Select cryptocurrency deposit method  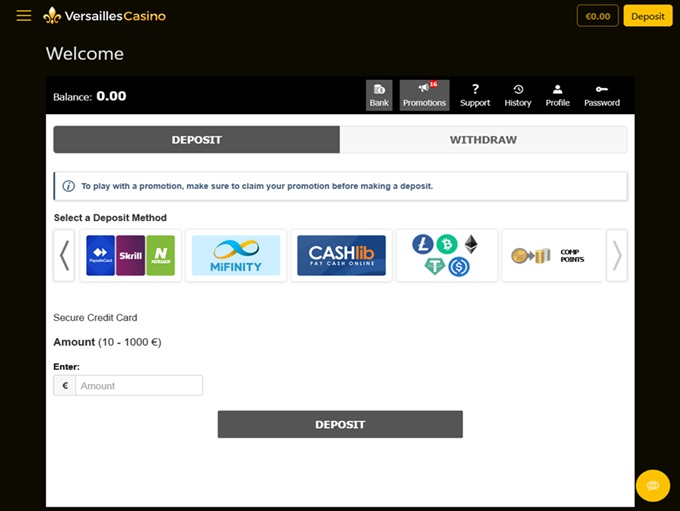pyautogui.click(x=446, y=256)
